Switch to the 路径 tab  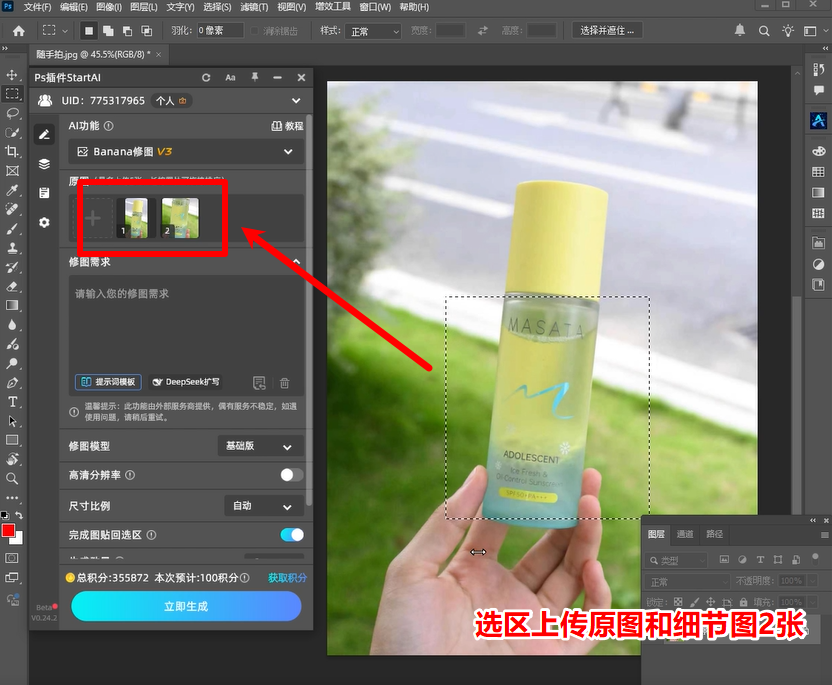pyautogui.click(x=715, y=534)
